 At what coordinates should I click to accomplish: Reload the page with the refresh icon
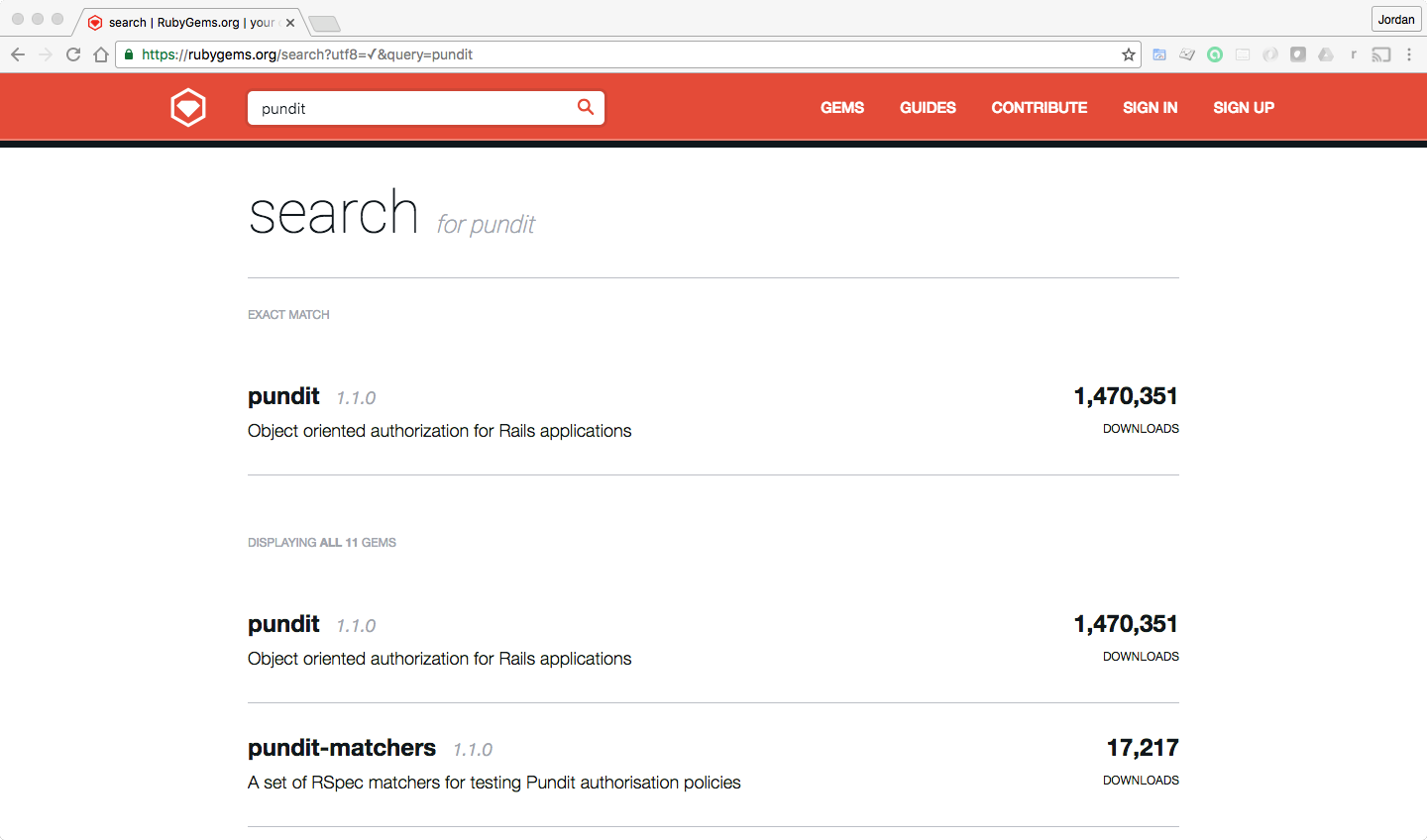(73, 54)
